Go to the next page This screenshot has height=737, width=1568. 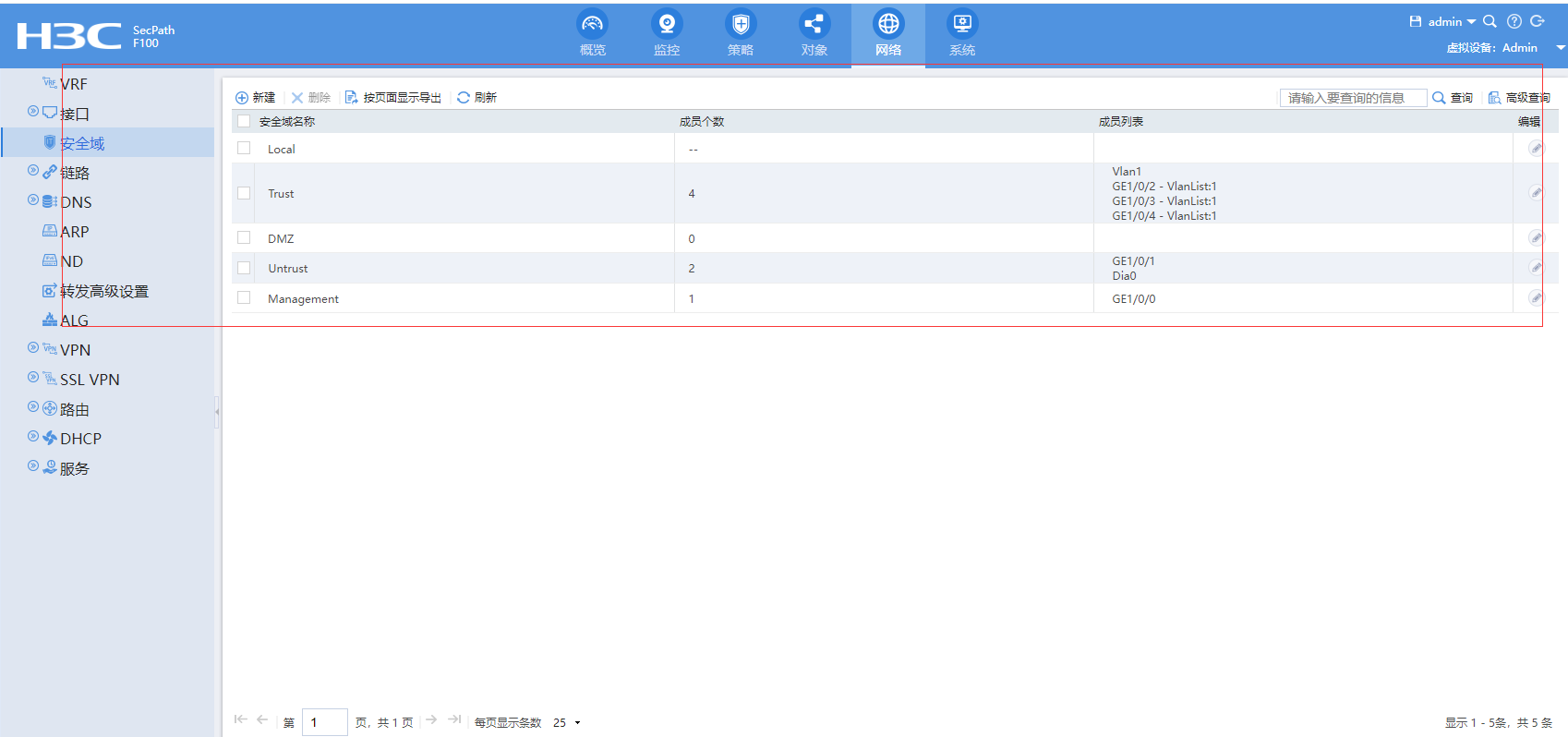[x=431, y=719]
